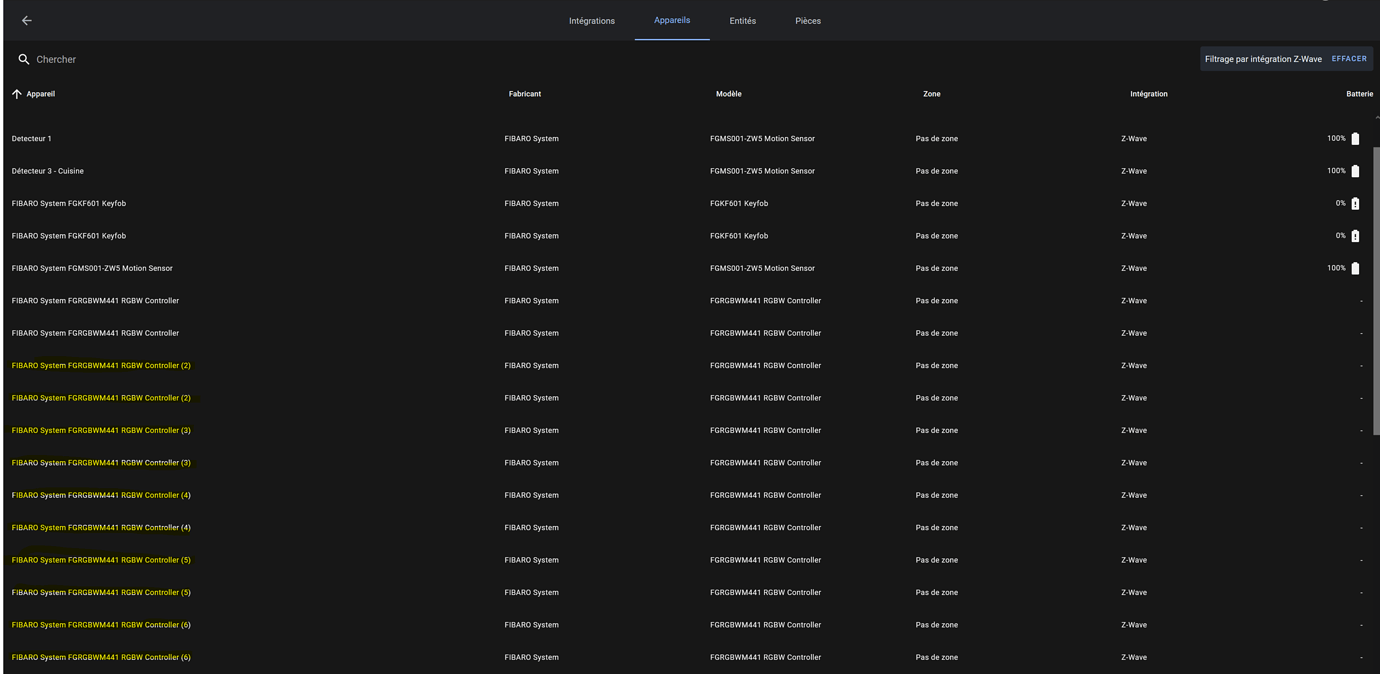This screenshot has height=674, width=1380.
Task: Click the battery icon of Detecteur 1
Action: click(x=1355, y=138)
